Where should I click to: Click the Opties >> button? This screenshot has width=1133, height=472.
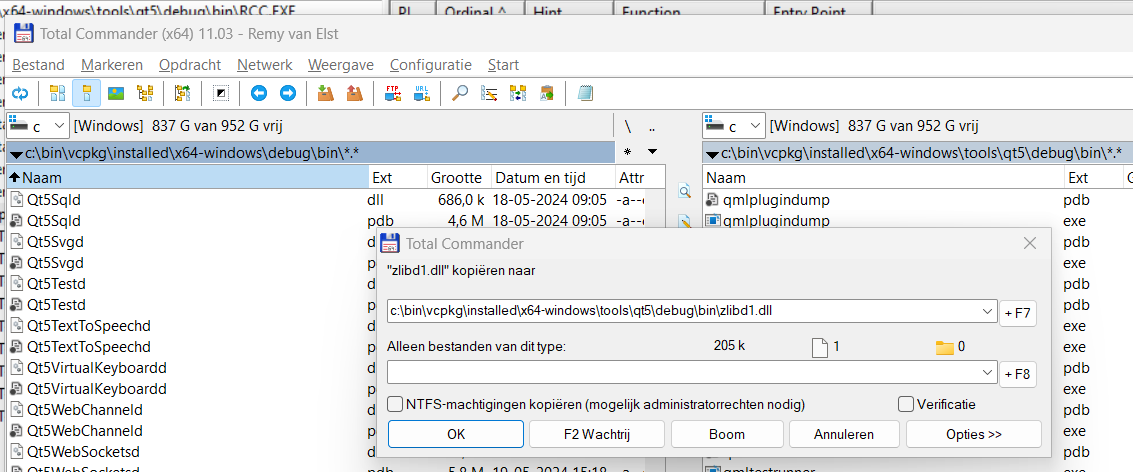tap(973, 434)
